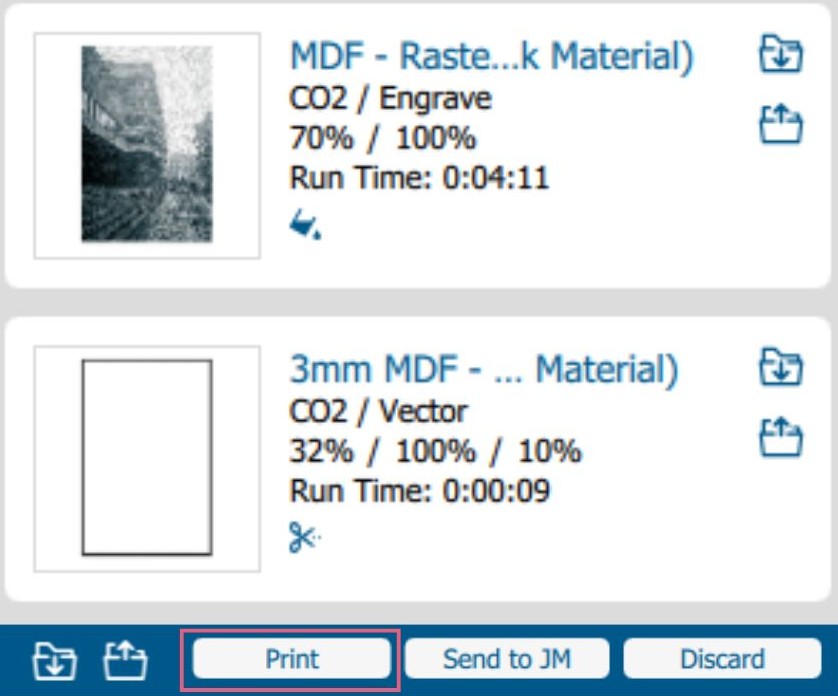Click the Run Time 0:04:11 text
The width and height of the screenshot is (838, 696).
pos(419,178)
